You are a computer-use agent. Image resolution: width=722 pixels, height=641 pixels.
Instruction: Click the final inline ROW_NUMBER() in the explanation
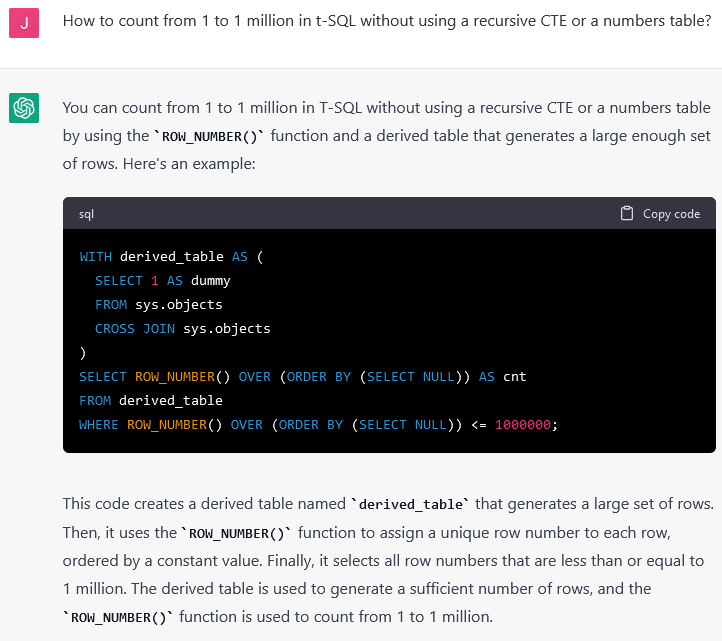[116, 617]
